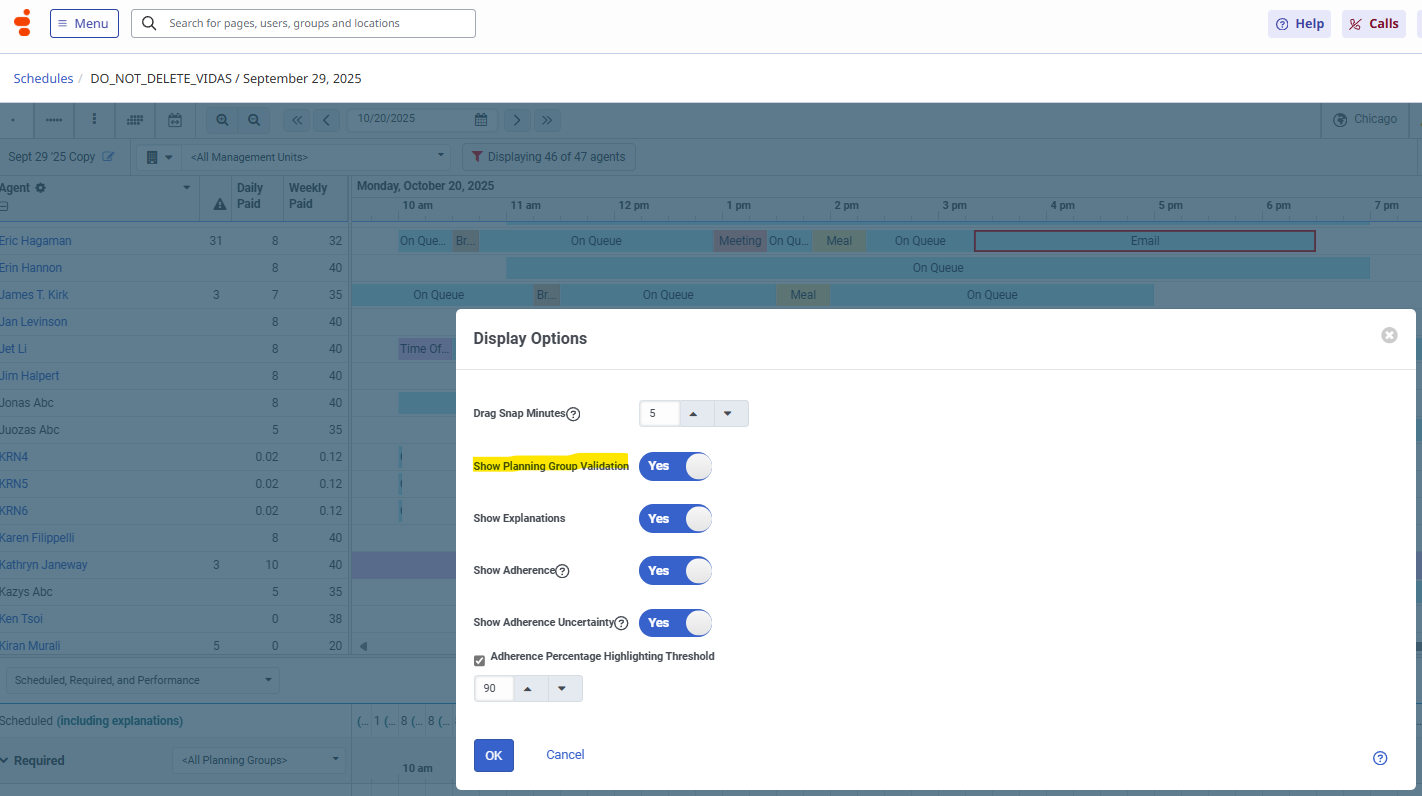Click help icon beside Drag Snap Minutes
This screenshot has width=1422, height=796.
tap(573, 414)
